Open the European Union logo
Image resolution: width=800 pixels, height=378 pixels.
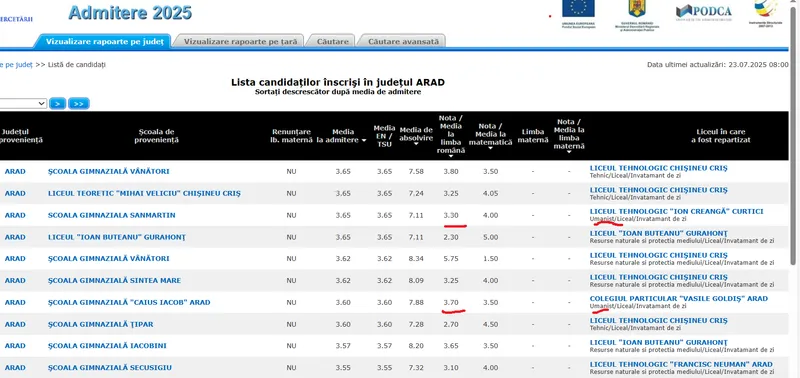(578, 14)
